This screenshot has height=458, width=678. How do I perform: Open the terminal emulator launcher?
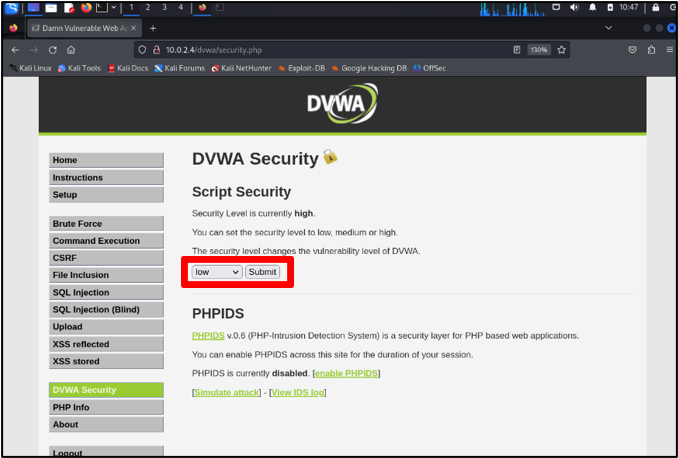pyautogui.click(x=101, y=7)
